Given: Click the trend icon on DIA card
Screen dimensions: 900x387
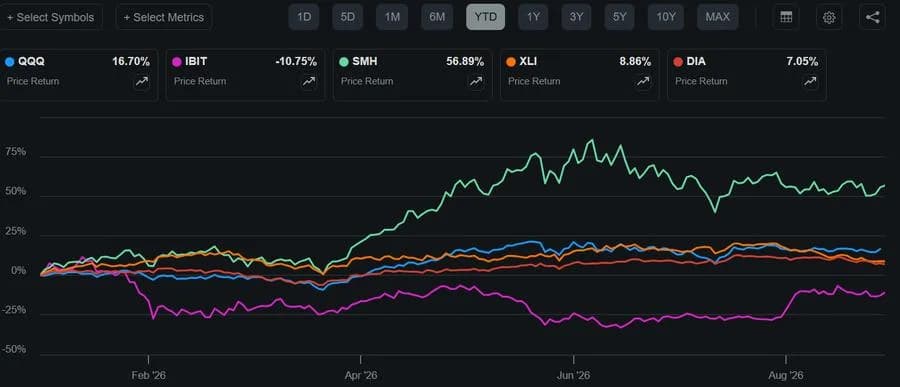Looking at the screenshot, I should tap(810, 82).
